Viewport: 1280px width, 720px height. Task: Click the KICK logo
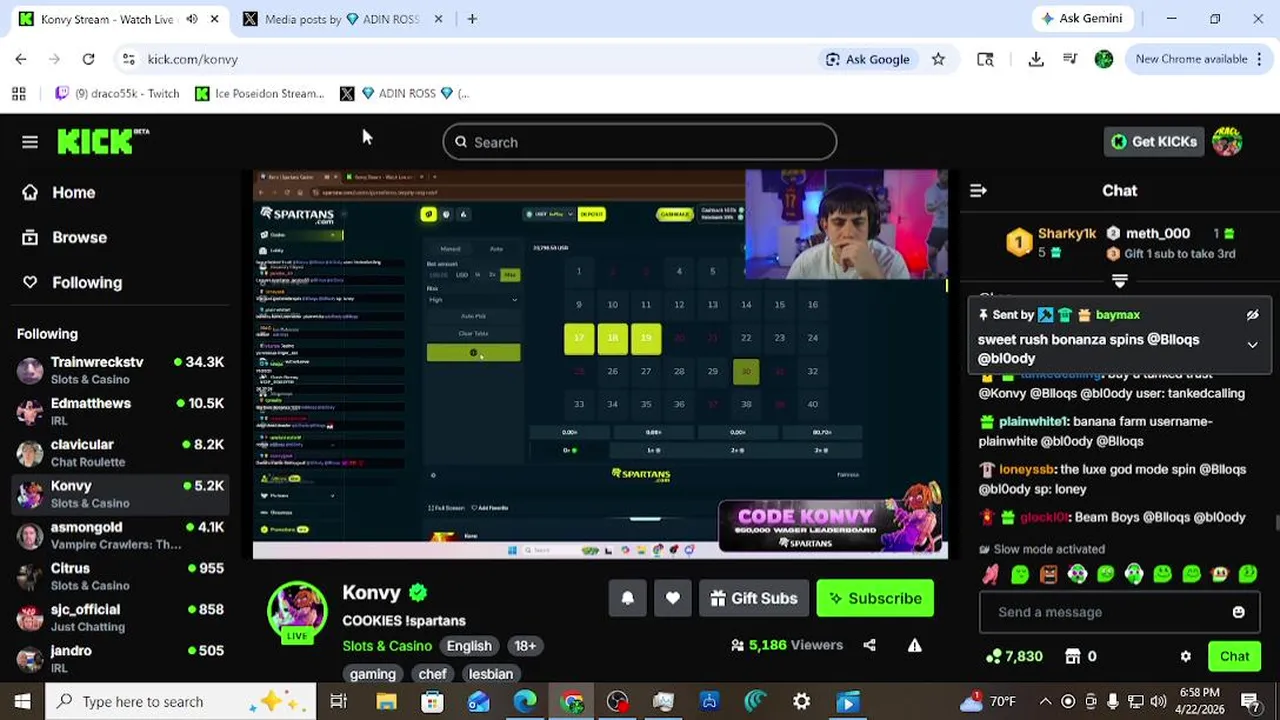click(x=102, y=142)
